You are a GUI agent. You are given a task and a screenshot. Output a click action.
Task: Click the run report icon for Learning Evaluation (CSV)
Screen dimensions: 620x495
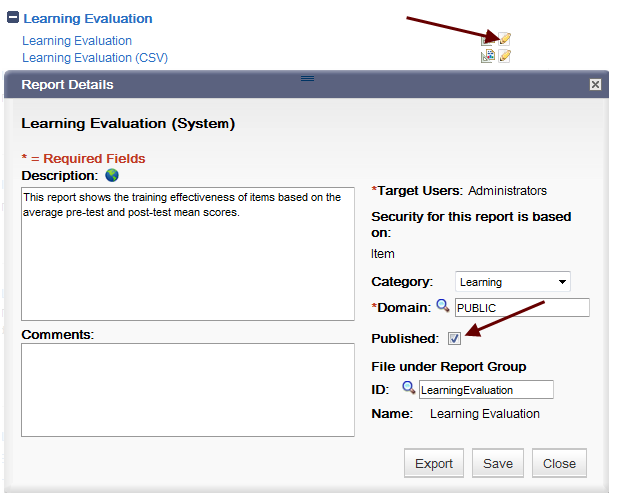click(488, 56)
